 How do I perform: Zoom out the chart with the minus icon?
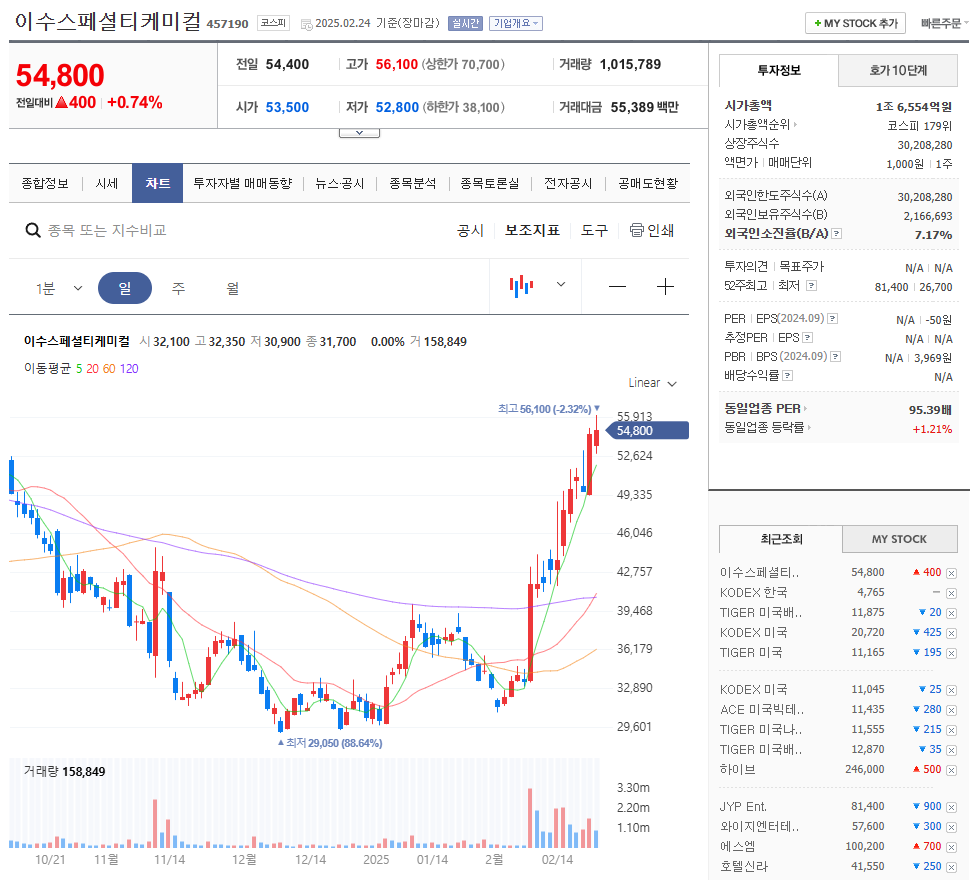617,286
